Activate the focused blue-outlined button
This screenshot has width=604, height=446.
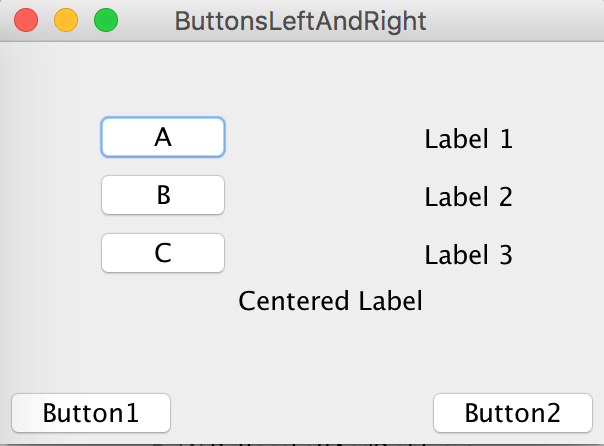click(163, 137)
